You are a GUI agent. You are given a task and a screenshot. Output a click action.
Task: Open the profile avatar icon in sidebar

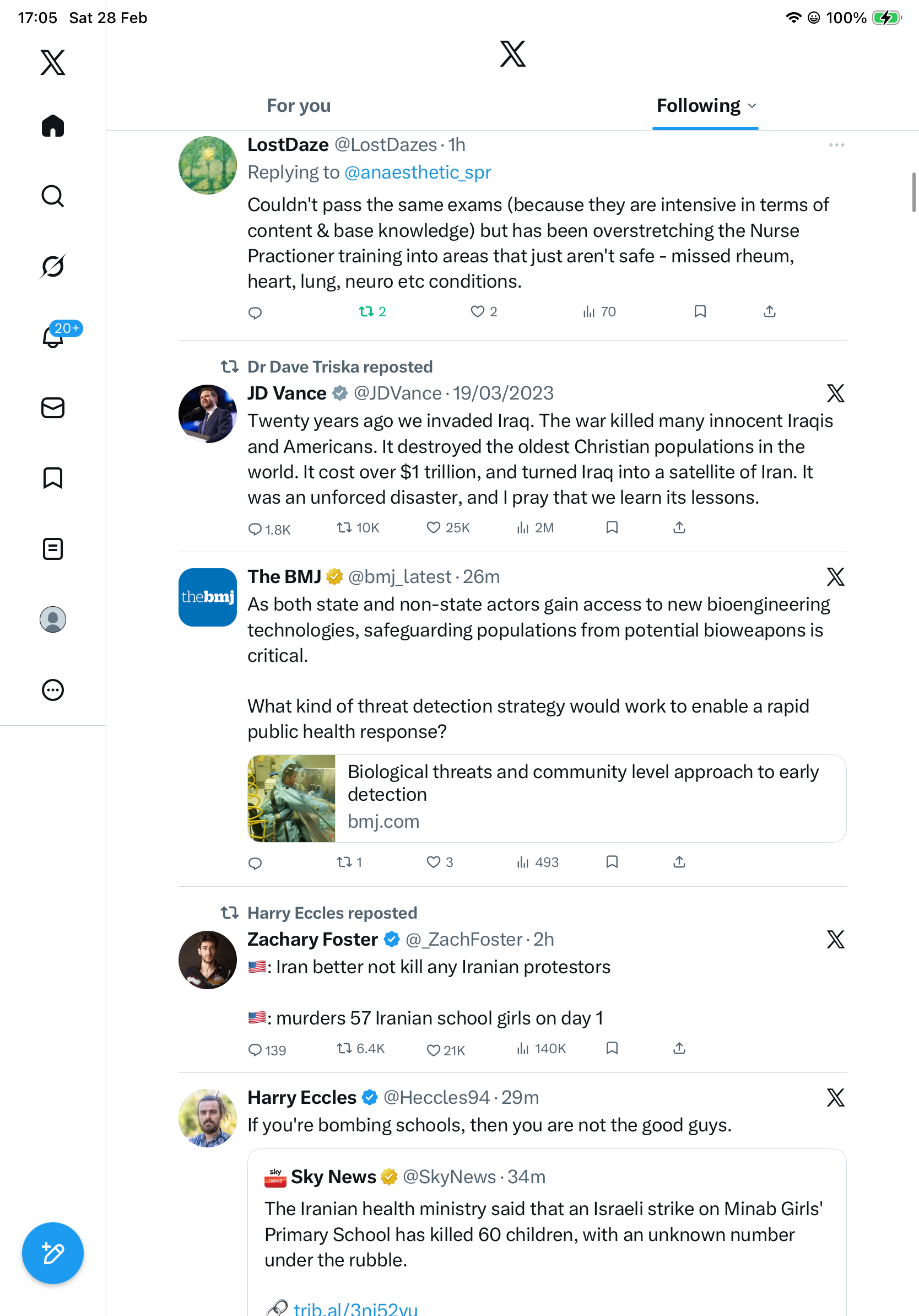coord(53,619)
